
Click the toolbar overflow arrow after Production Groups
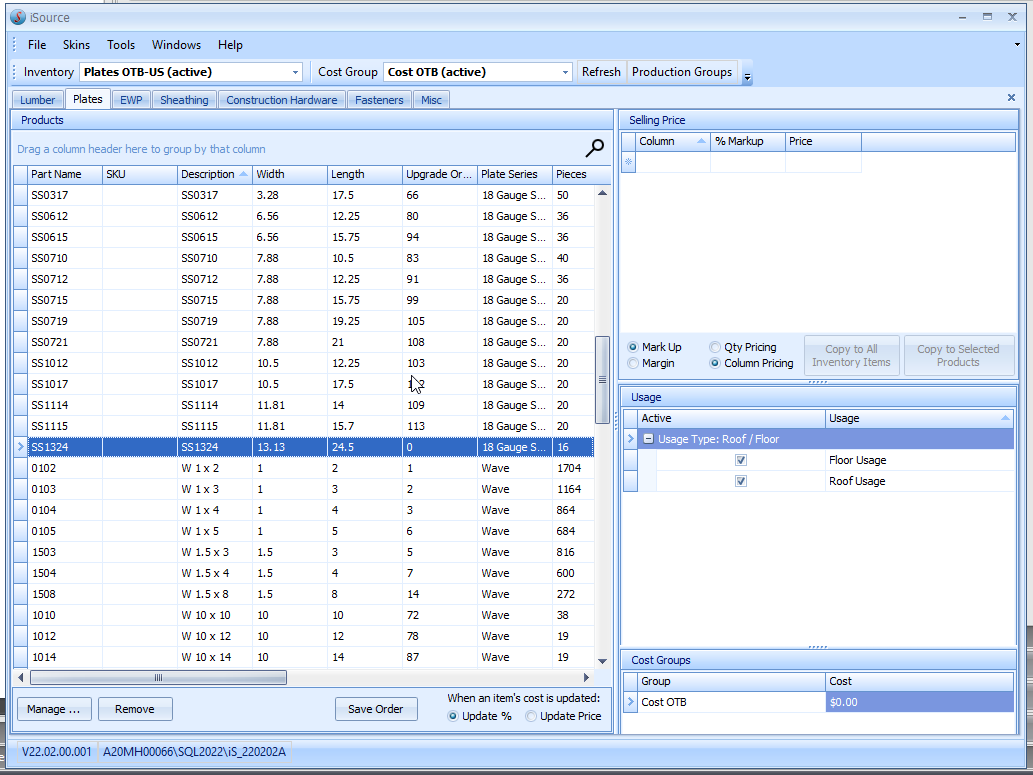(747, 75)
